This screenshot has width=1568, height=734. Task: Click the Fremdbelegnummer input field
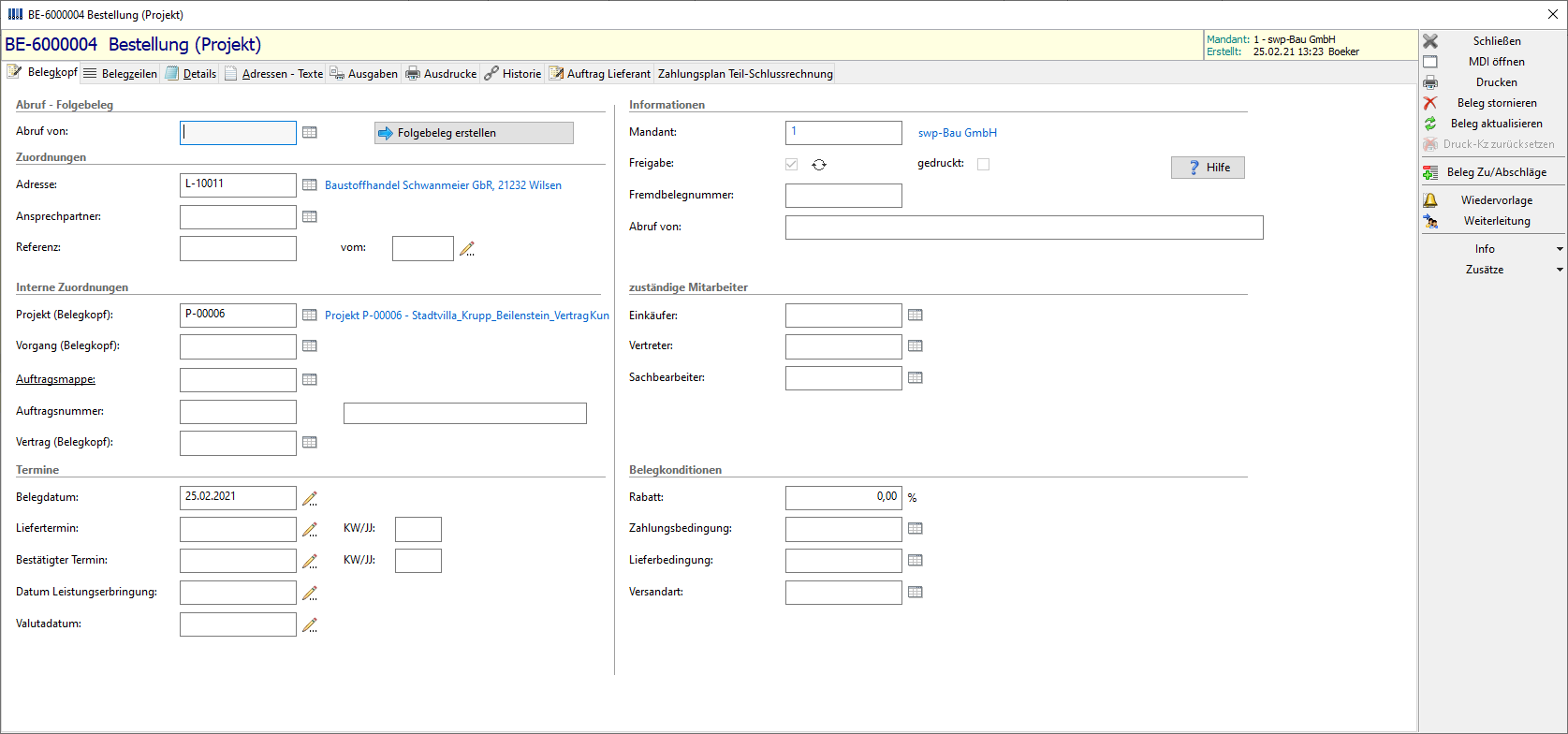pos(843,196)
